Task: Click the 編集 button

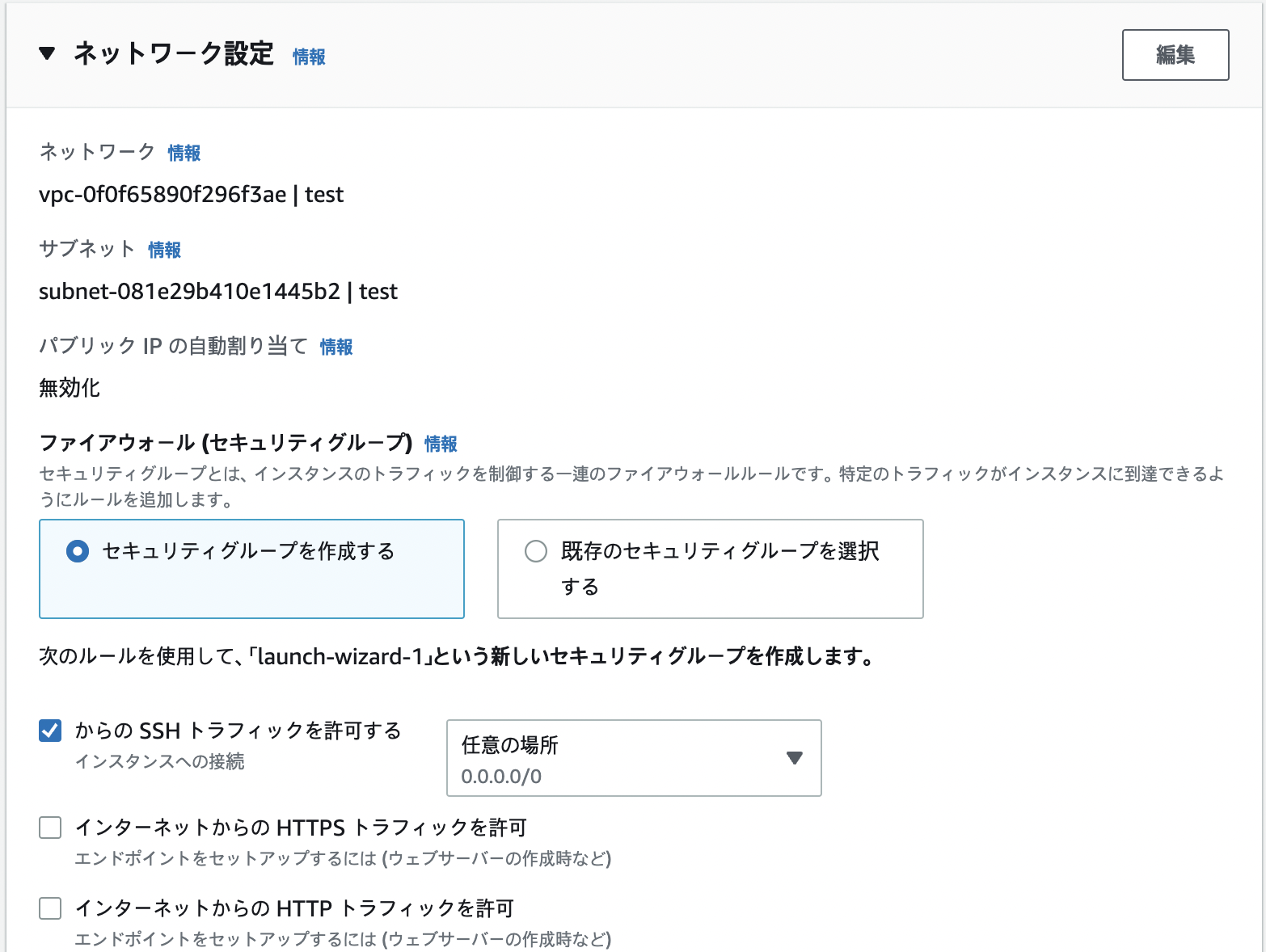Action: (x=1175, y=54)
